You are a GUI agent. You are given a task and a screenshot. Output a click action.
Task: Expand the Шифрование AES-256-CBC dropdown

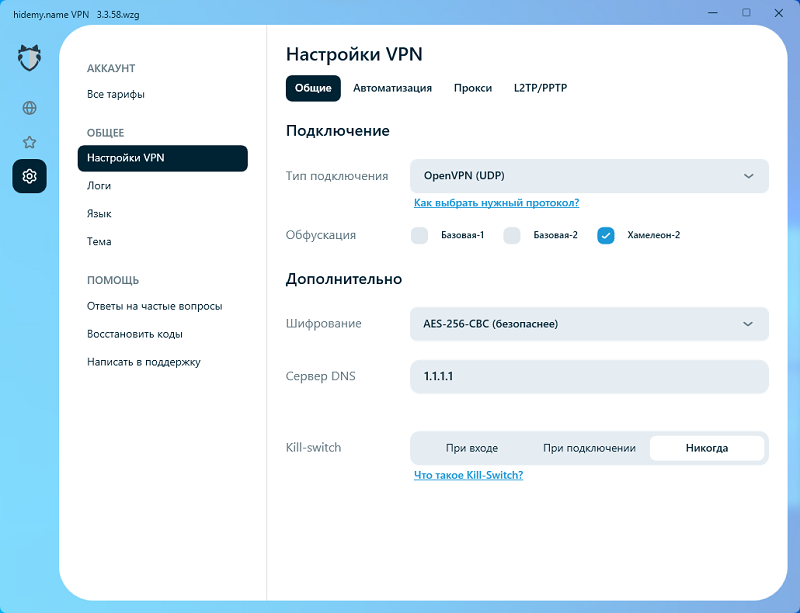coord(589,324)
